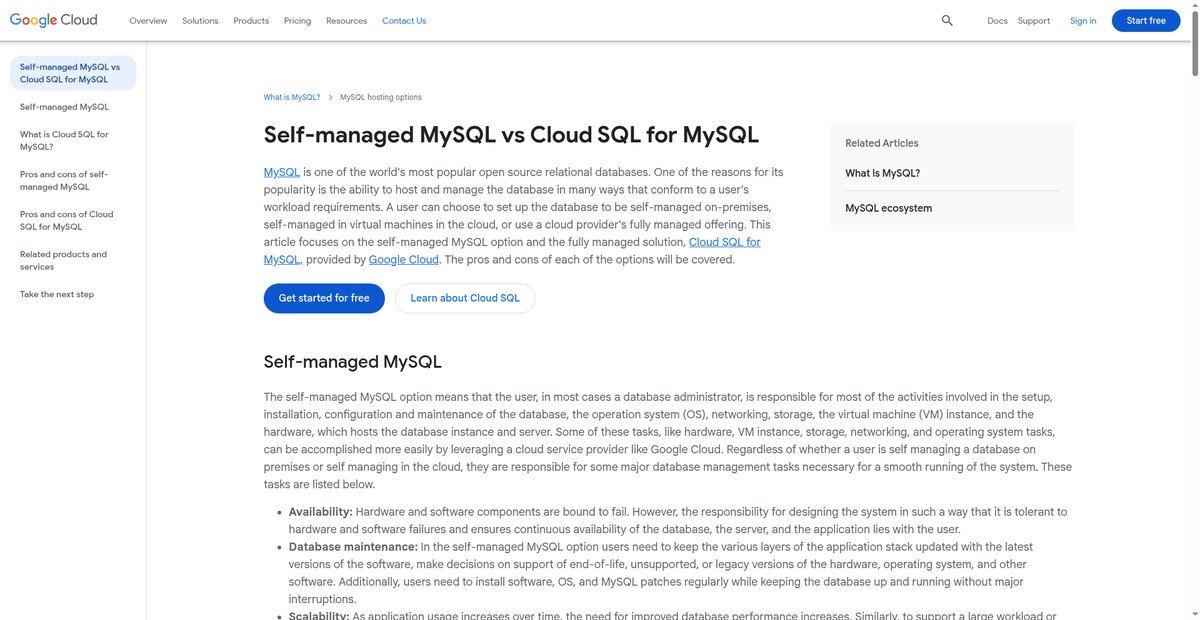Click 'What is MySQL?' breadcrumb link
This screenshot has width=1200, height=620.
(x=292, y=97)
